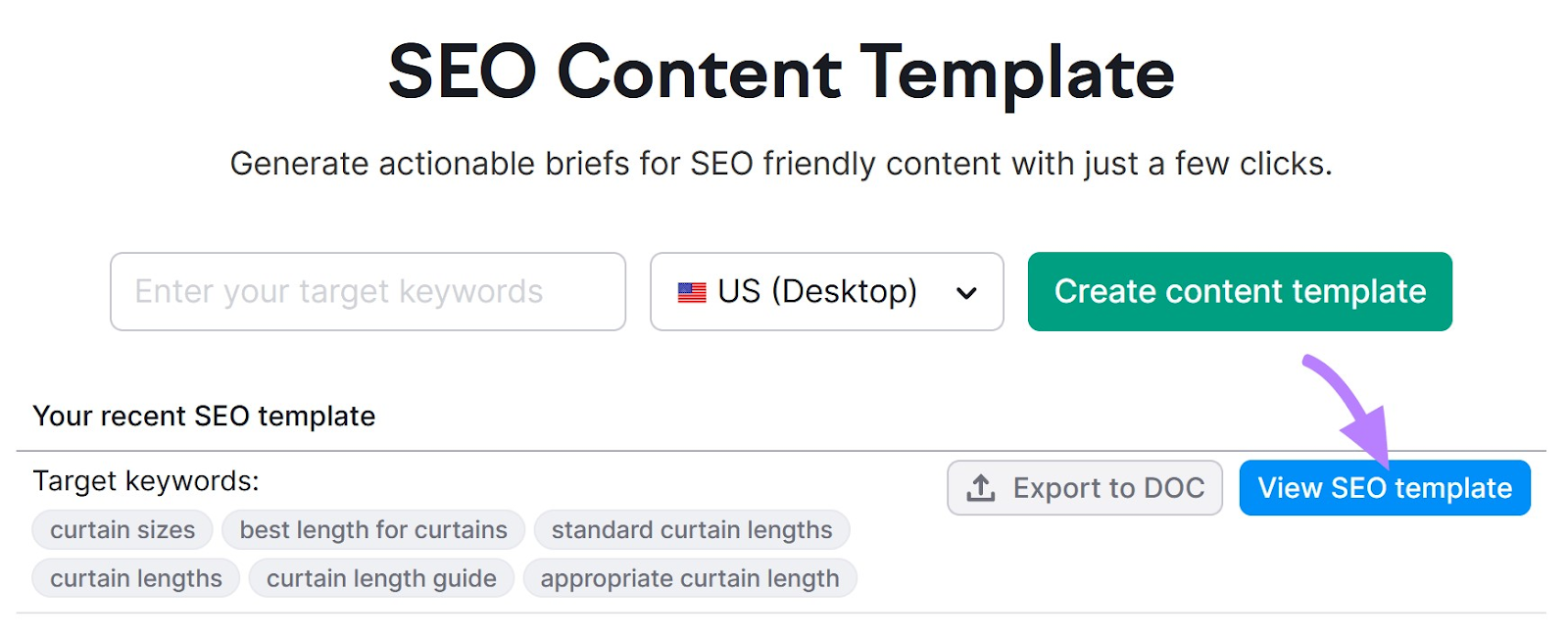This screenshot has height=639, width=1568.
Task: Click the US flag icon in country selector
Action: coord(692,292)
